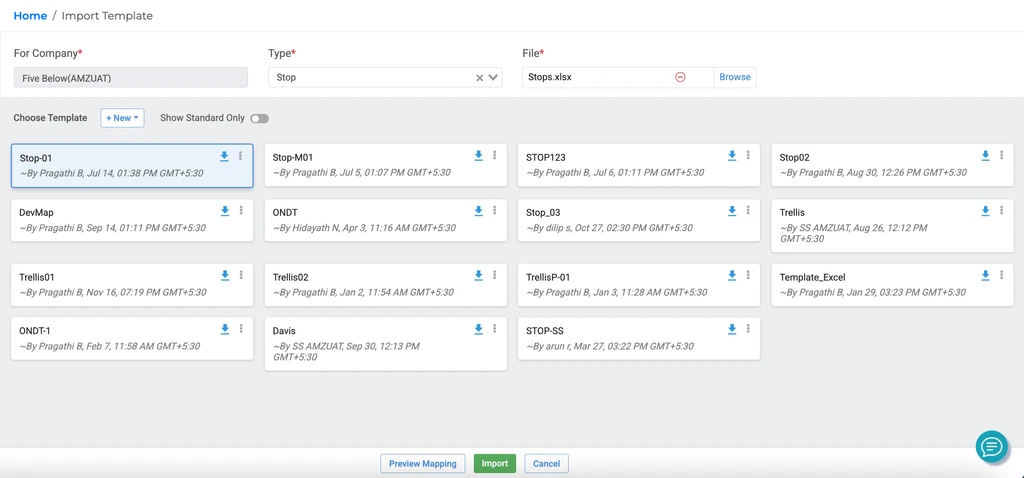Download the STOP123 template
Viewport: 1024px width, 478px height.
(732, 156)
